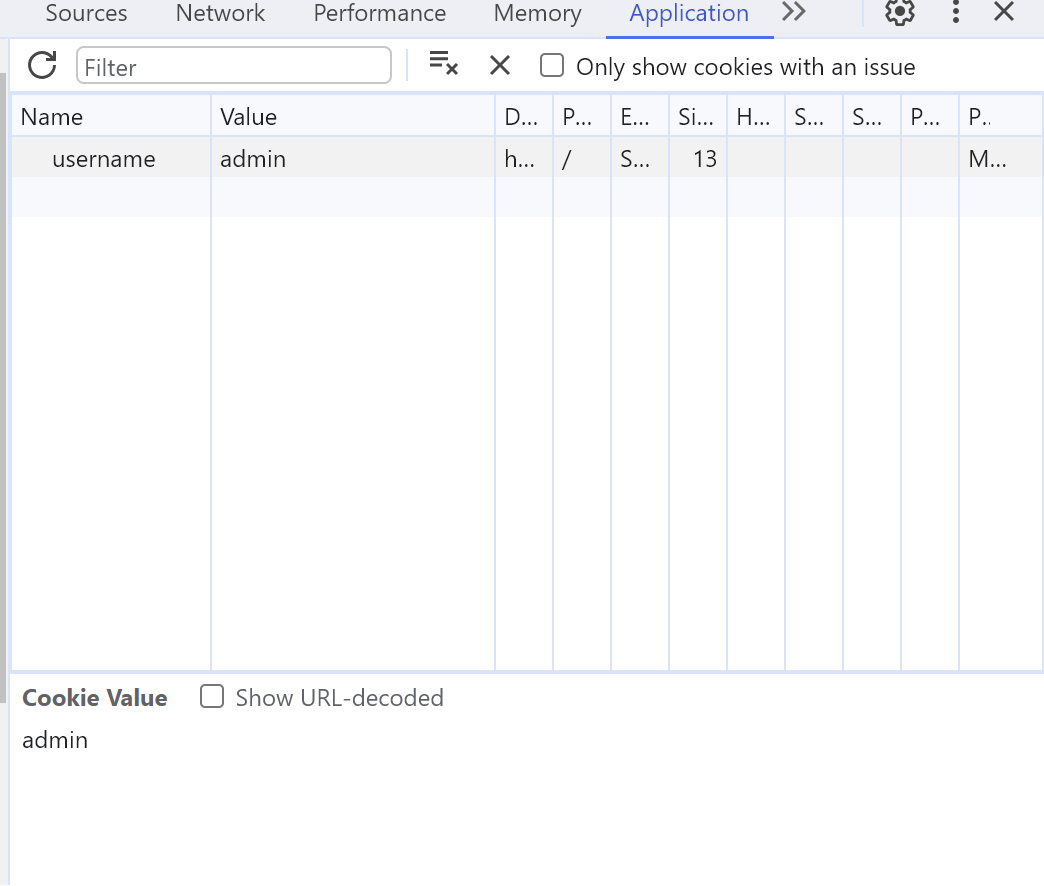Switch to the Sources tab
Viewport: 1044px width, 886px height.
click(x=86, y=14)
